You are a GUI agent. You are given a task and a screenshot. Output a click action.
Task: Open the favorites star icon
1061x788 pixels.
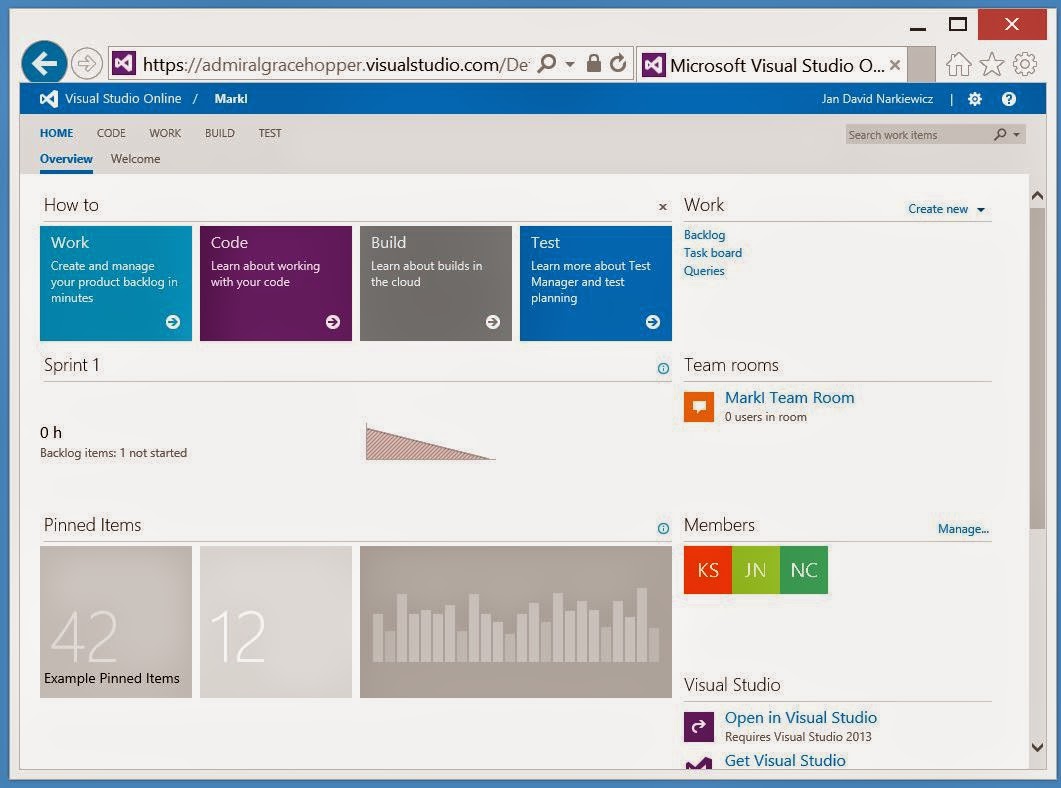(991, 64)
